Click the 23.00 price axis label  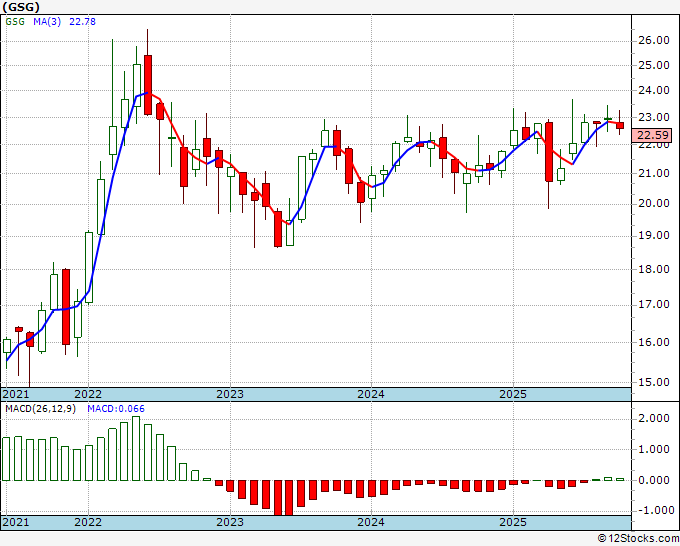[x=653, y=117]
